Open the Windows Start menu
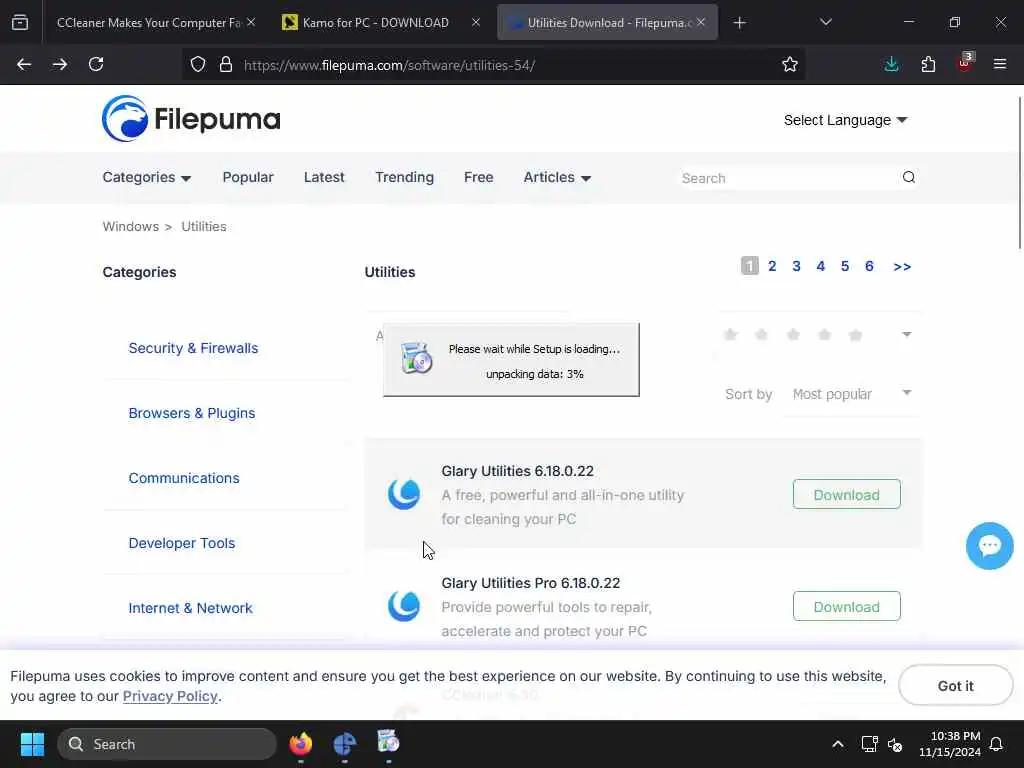This screenshot has height=768, width=1024. click(x=32, y=744)
